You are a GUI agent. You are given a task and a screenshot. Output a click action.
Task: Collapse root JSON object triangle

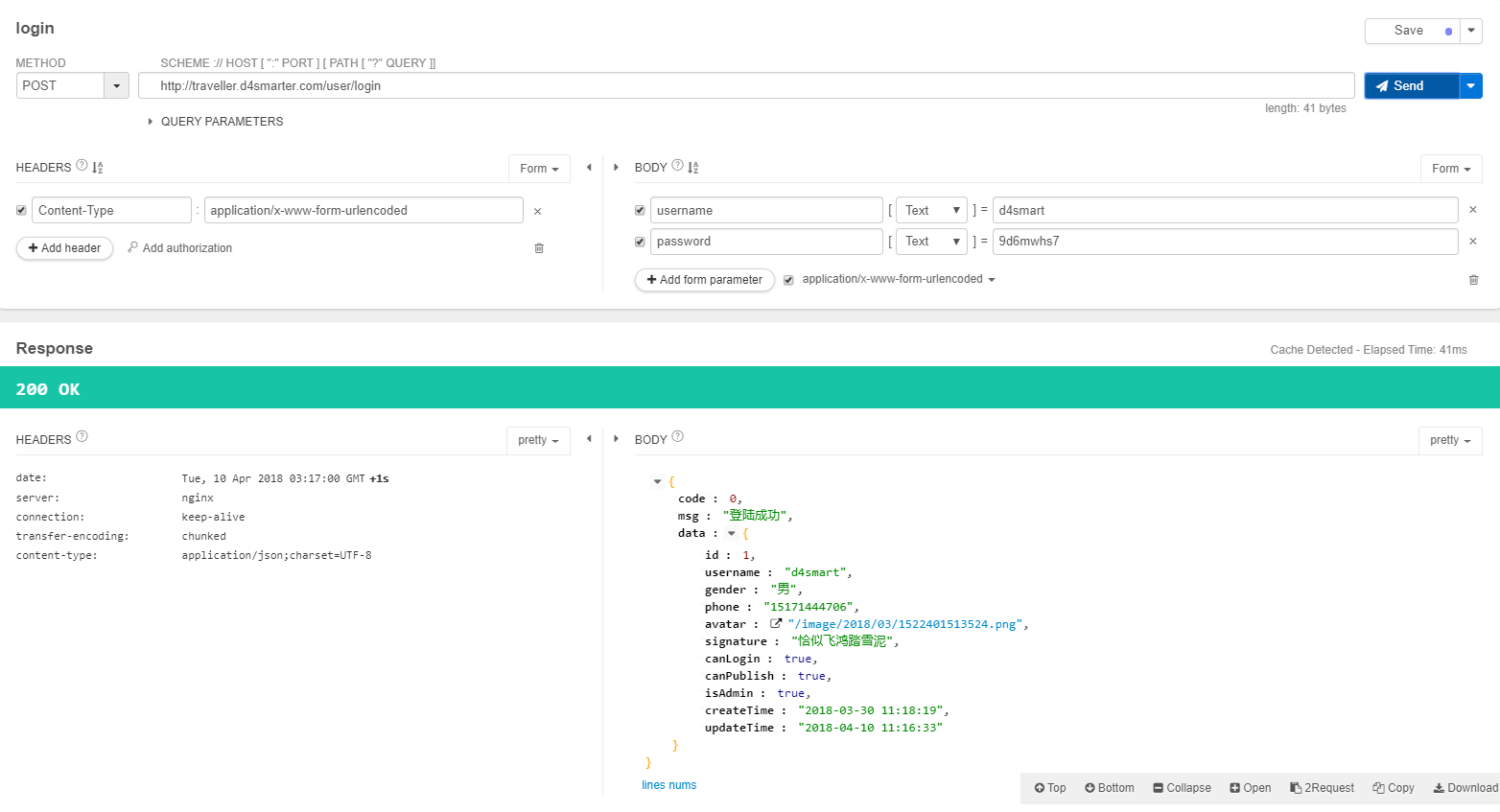657,482
